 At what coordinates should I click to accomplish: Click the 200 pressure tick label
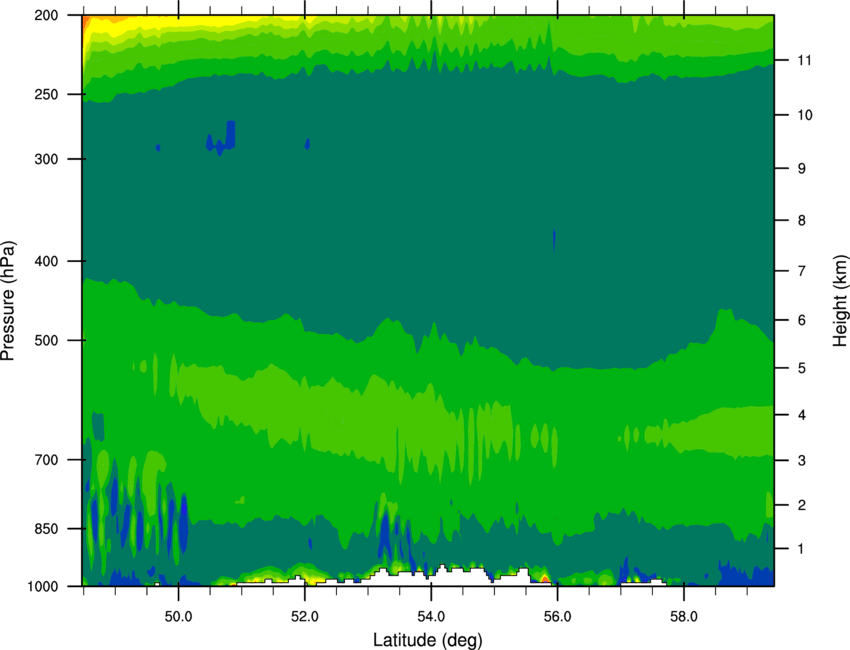click(46, 16)
